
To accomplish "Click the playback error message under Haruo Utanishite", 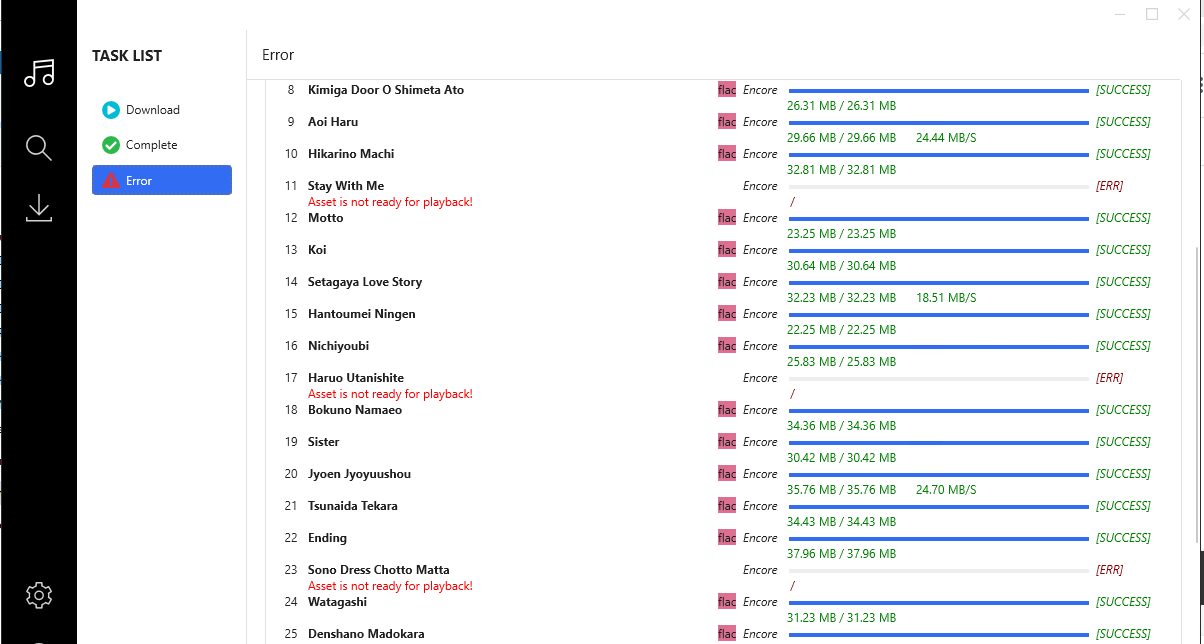I will (390, 393).
